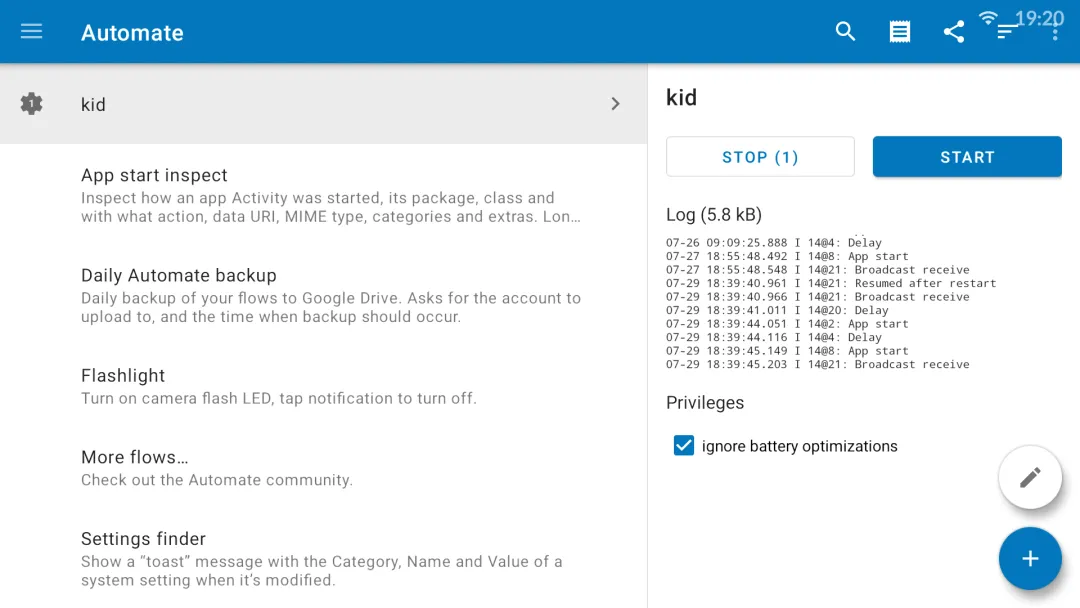Tap the 19:20 clock in status bar
Screen dimensions: 1080x608
[1039, 18]
